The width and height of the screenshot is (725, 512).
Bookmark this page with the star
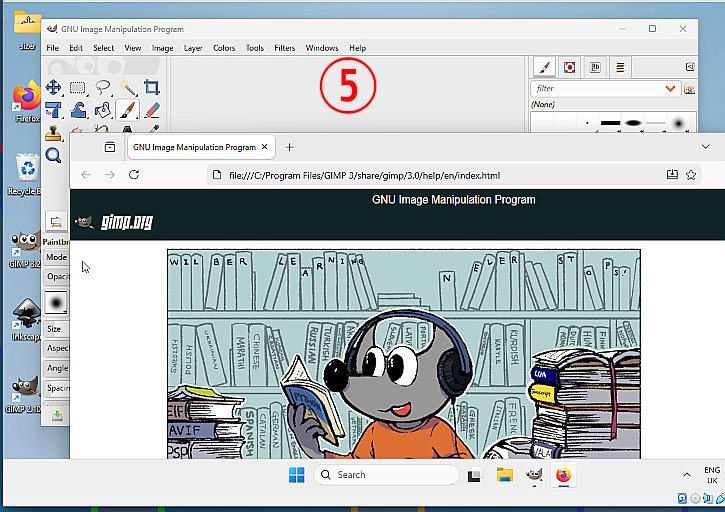[x=691, y=175]
